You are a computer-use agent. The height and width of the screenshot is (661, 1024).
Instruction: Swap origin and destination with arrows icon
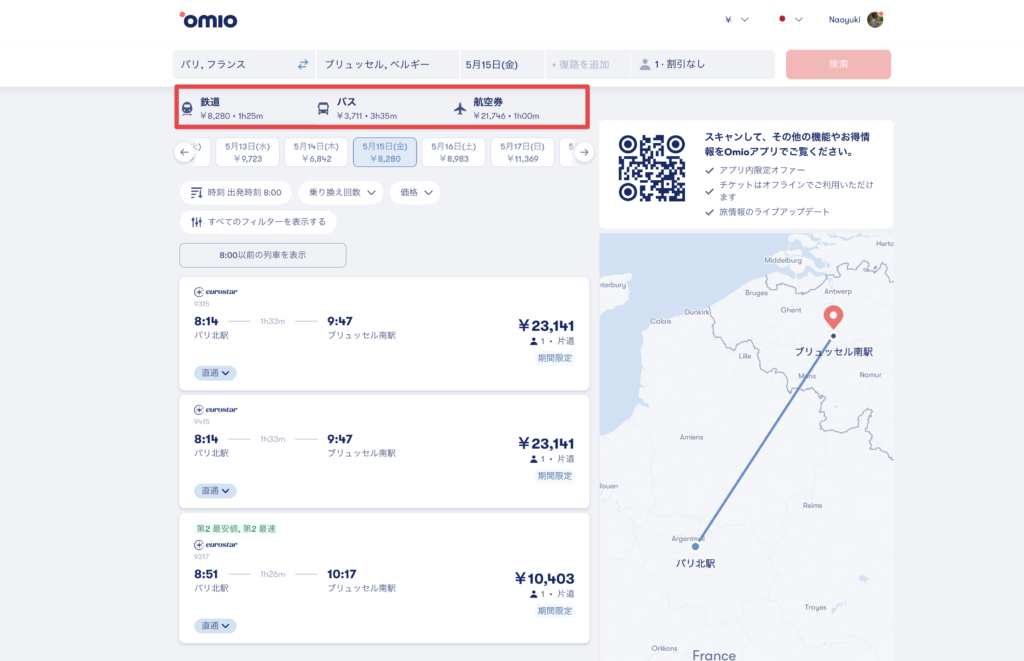pos(303,64)
